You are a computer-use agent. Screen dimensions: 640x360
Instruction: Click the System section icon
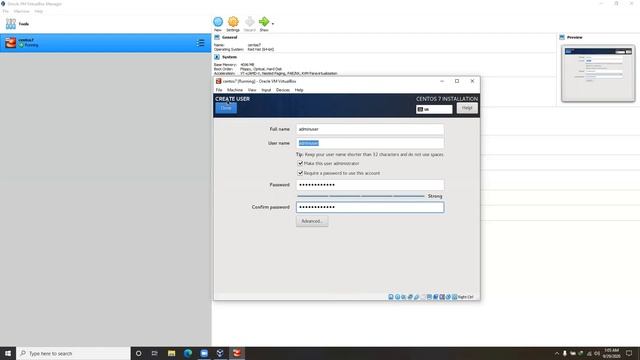(x=217, y=57)
